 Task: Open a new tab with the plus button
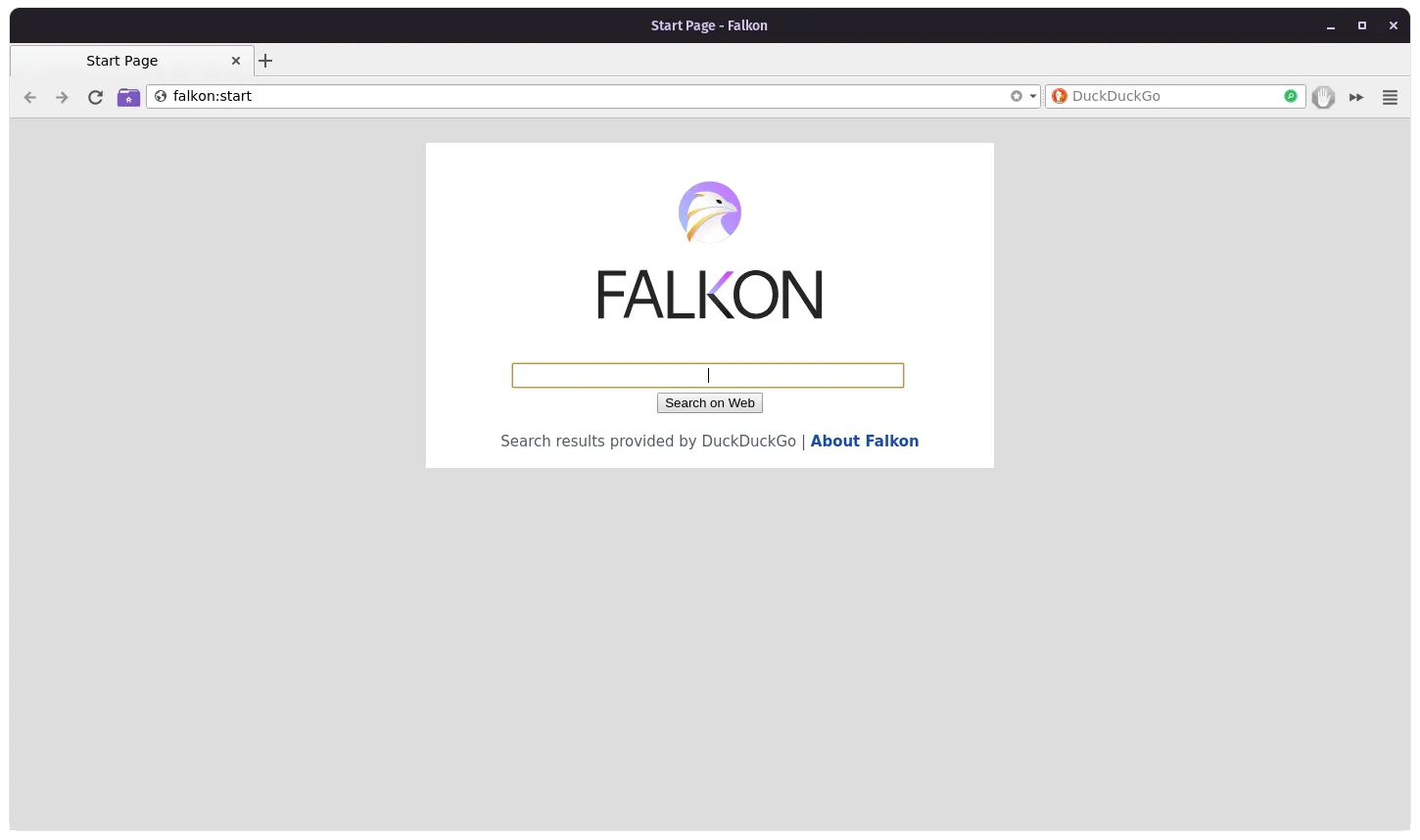point(265,61)
